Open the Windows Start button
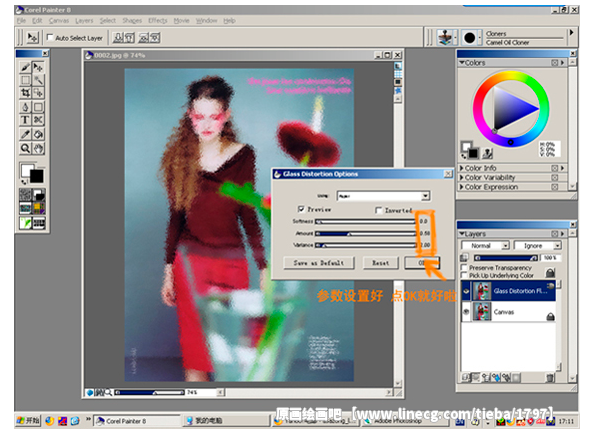This screenshot has height=433, width=594. [x=28, y=420]
